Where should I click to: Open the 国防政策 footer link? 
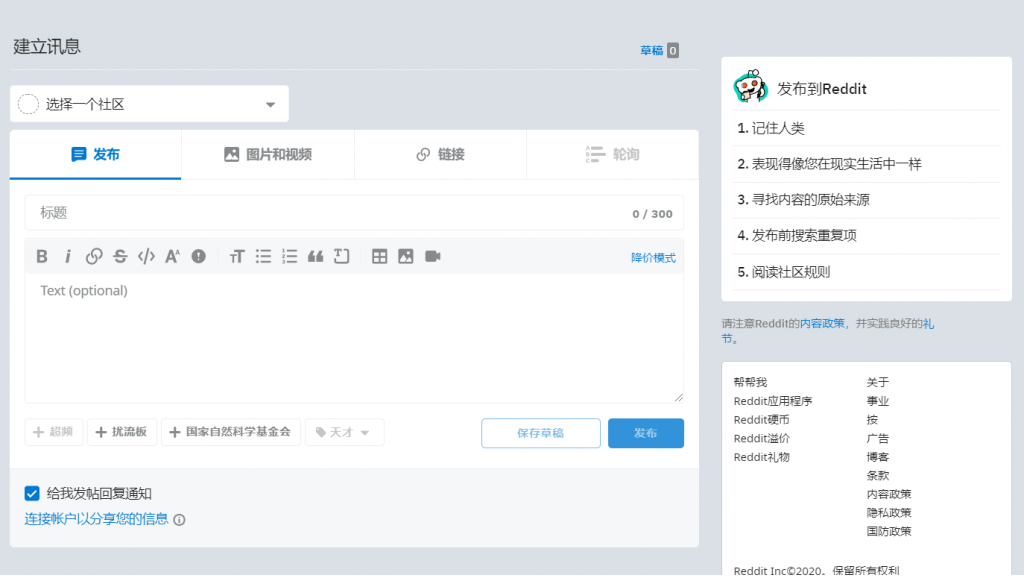(889, 531)
